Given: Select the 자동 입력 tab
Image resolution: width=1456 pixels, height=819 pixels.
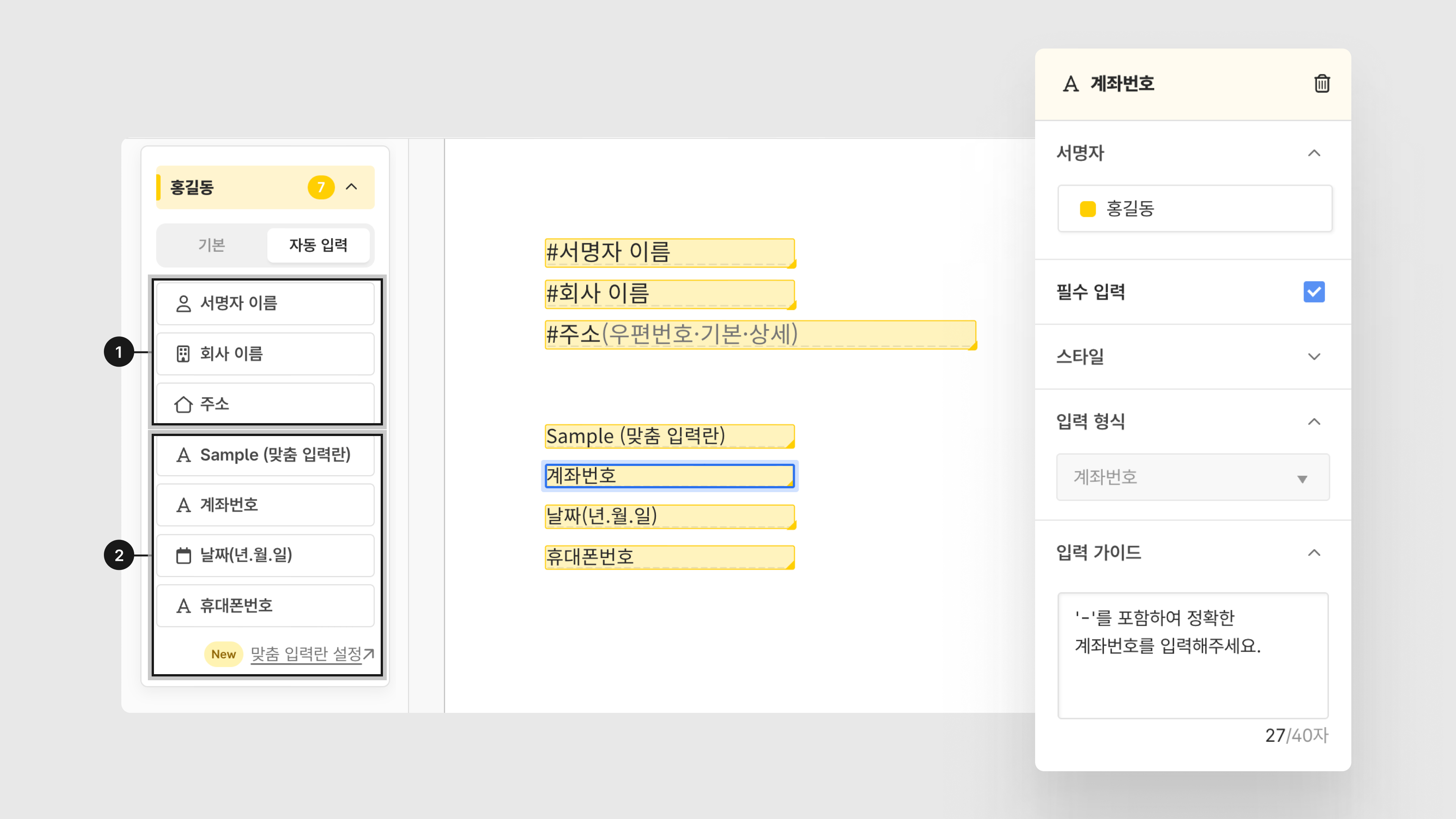Looking at the screenshot, I should 318,245.
